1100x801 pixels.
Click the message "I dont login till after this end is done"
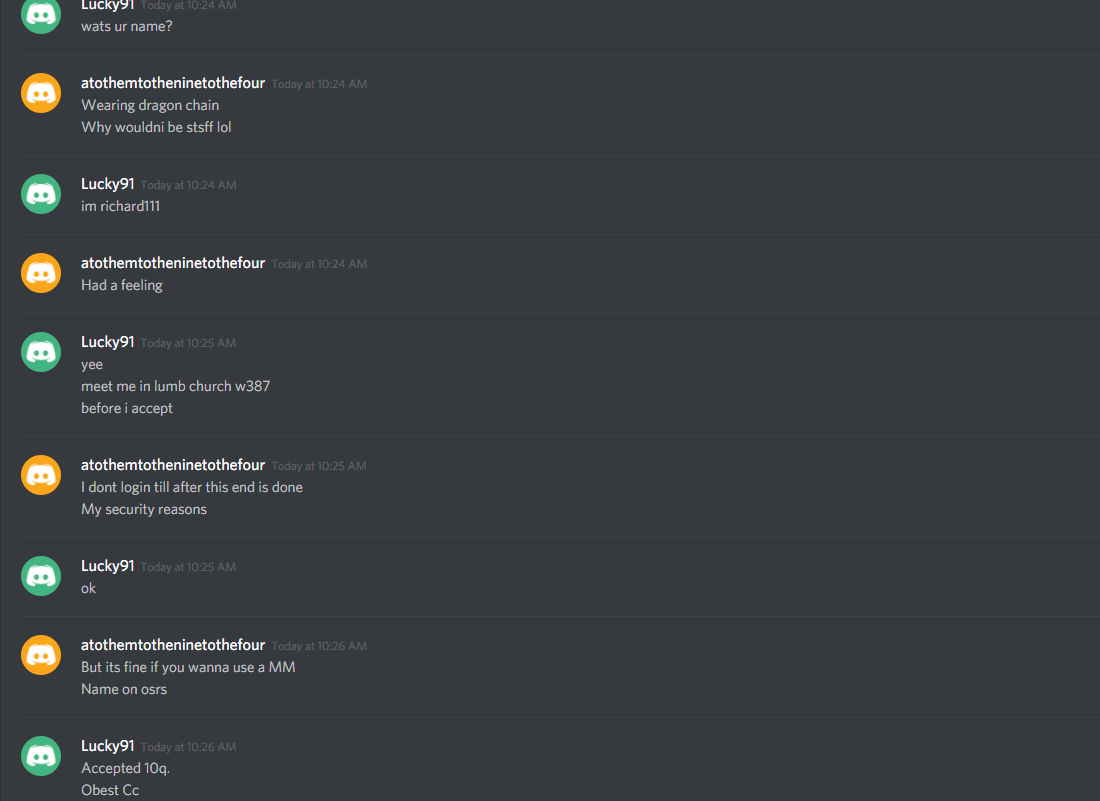click(x=192, y=487)
